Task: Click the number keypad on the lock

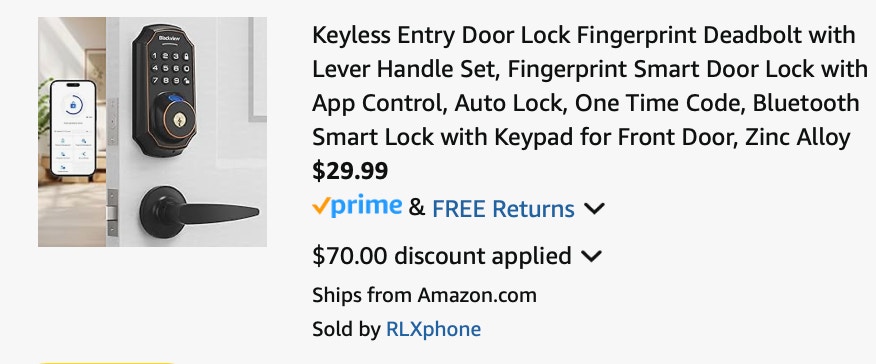Action: (x=170, y=68)
